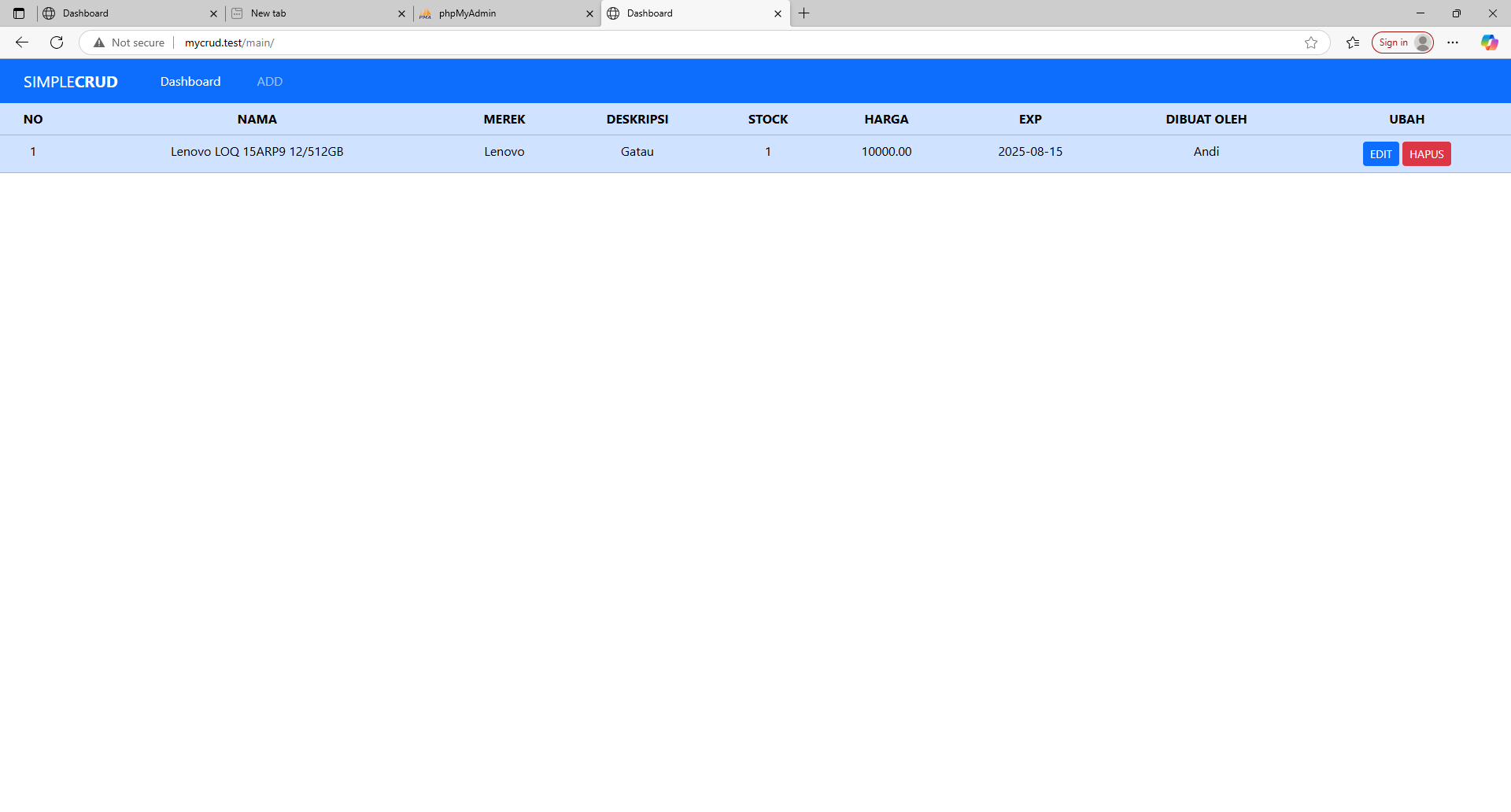Open the tab actions menu icon

pyautogui.click(x=19, y=13)
